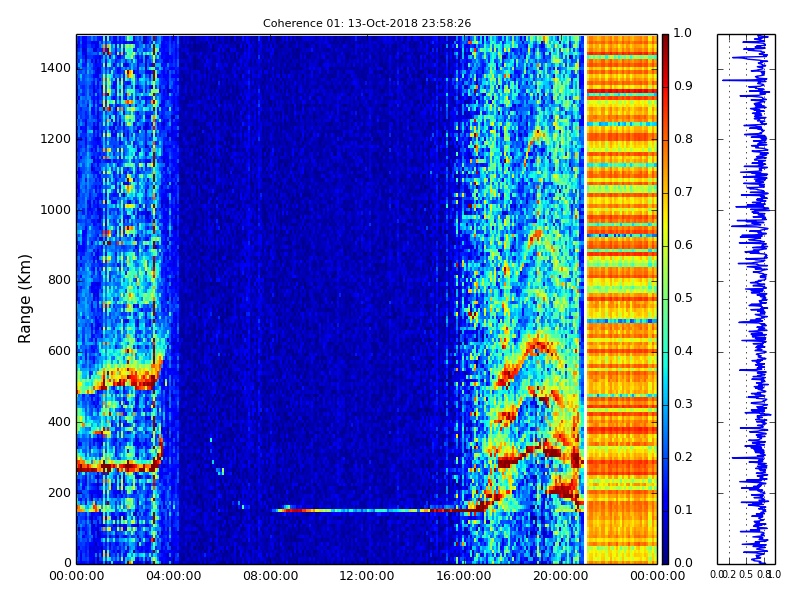Screen dimensions: 800x600
Task: Click the x-axis time label 20:00:00
Action: (561, 576)
